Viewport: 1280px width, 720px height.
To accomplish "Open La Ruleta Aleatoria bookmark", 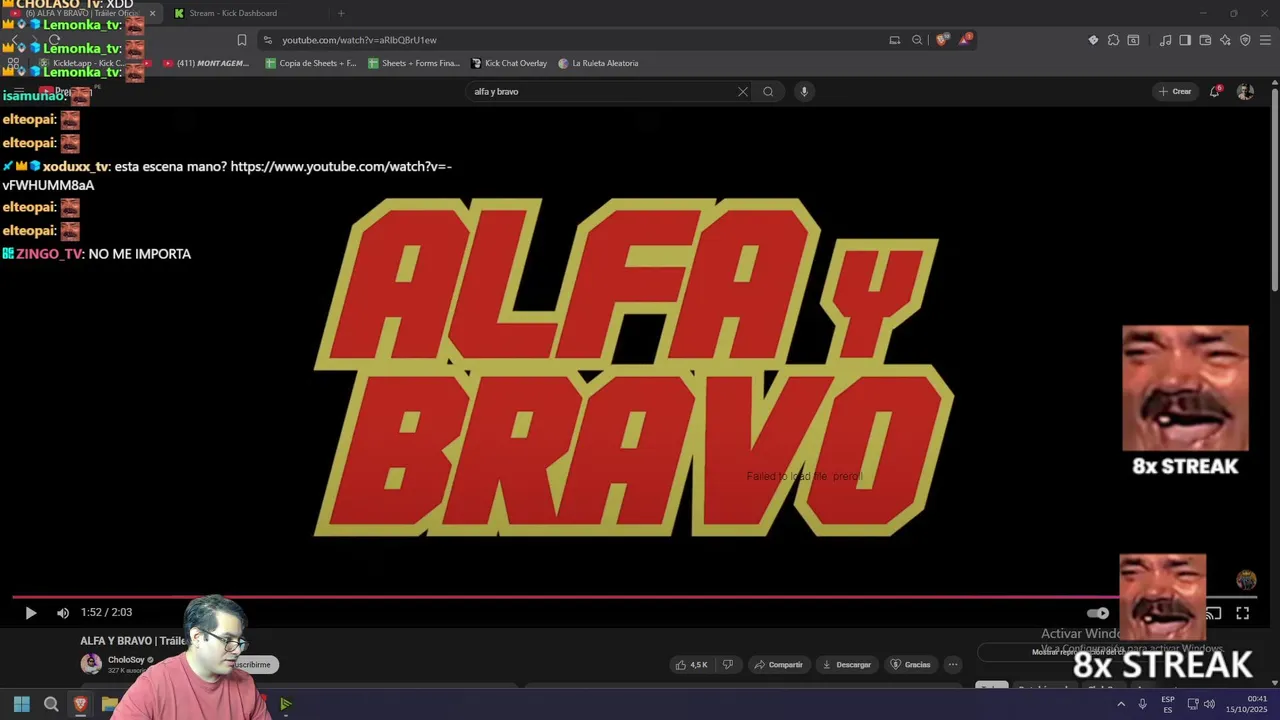I will [x=598, y=63].
